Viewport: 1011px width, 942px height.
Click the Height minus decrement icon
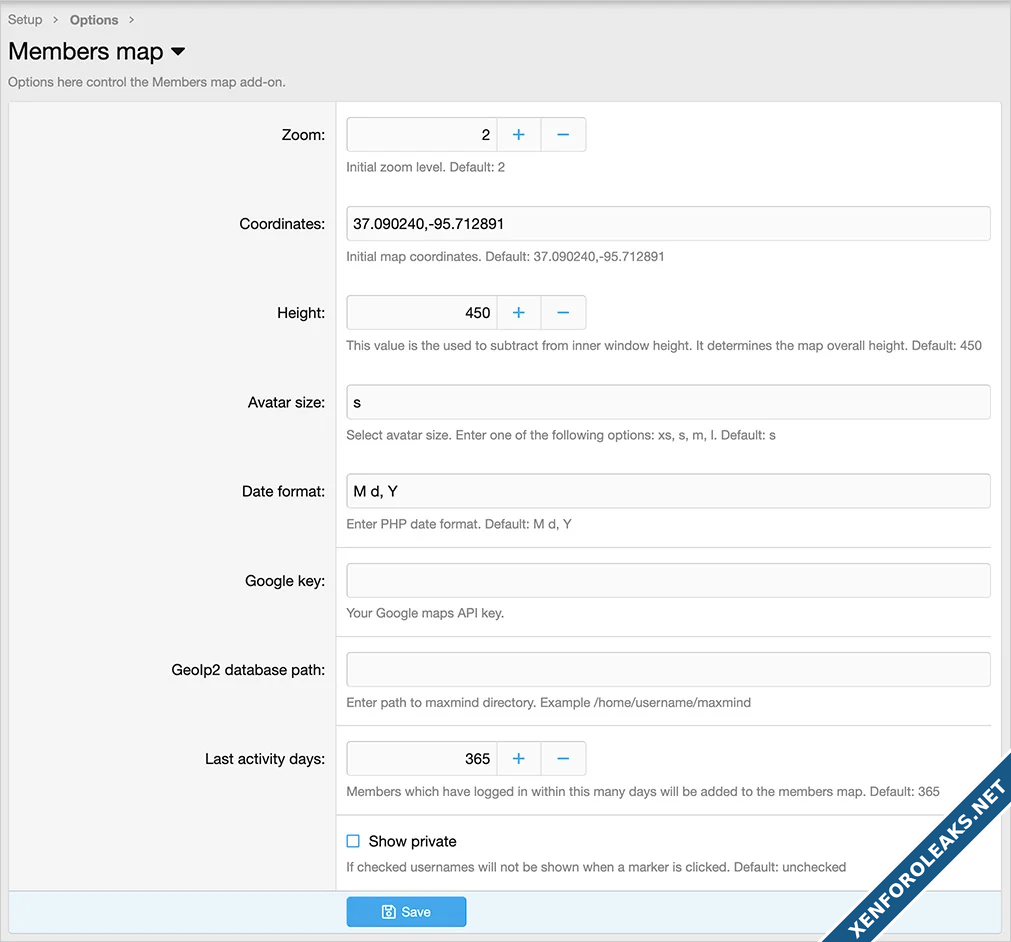pos(563,313)
